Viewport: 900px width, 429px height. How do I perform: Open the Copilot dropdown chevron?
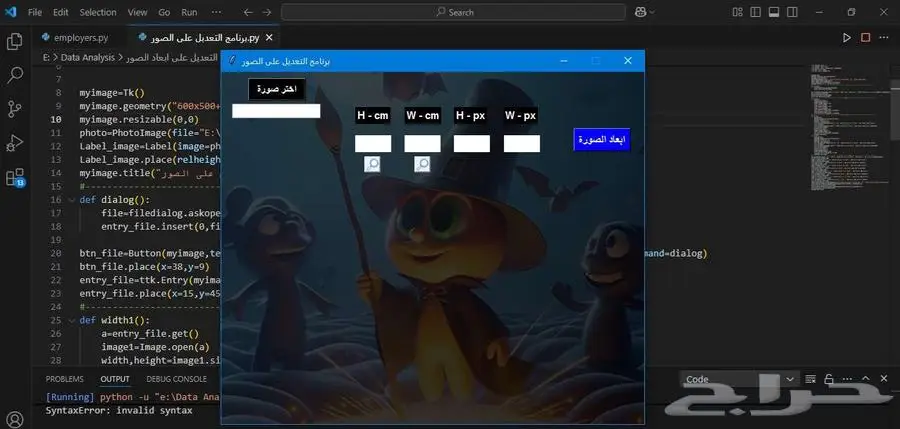tap(652, 12)
